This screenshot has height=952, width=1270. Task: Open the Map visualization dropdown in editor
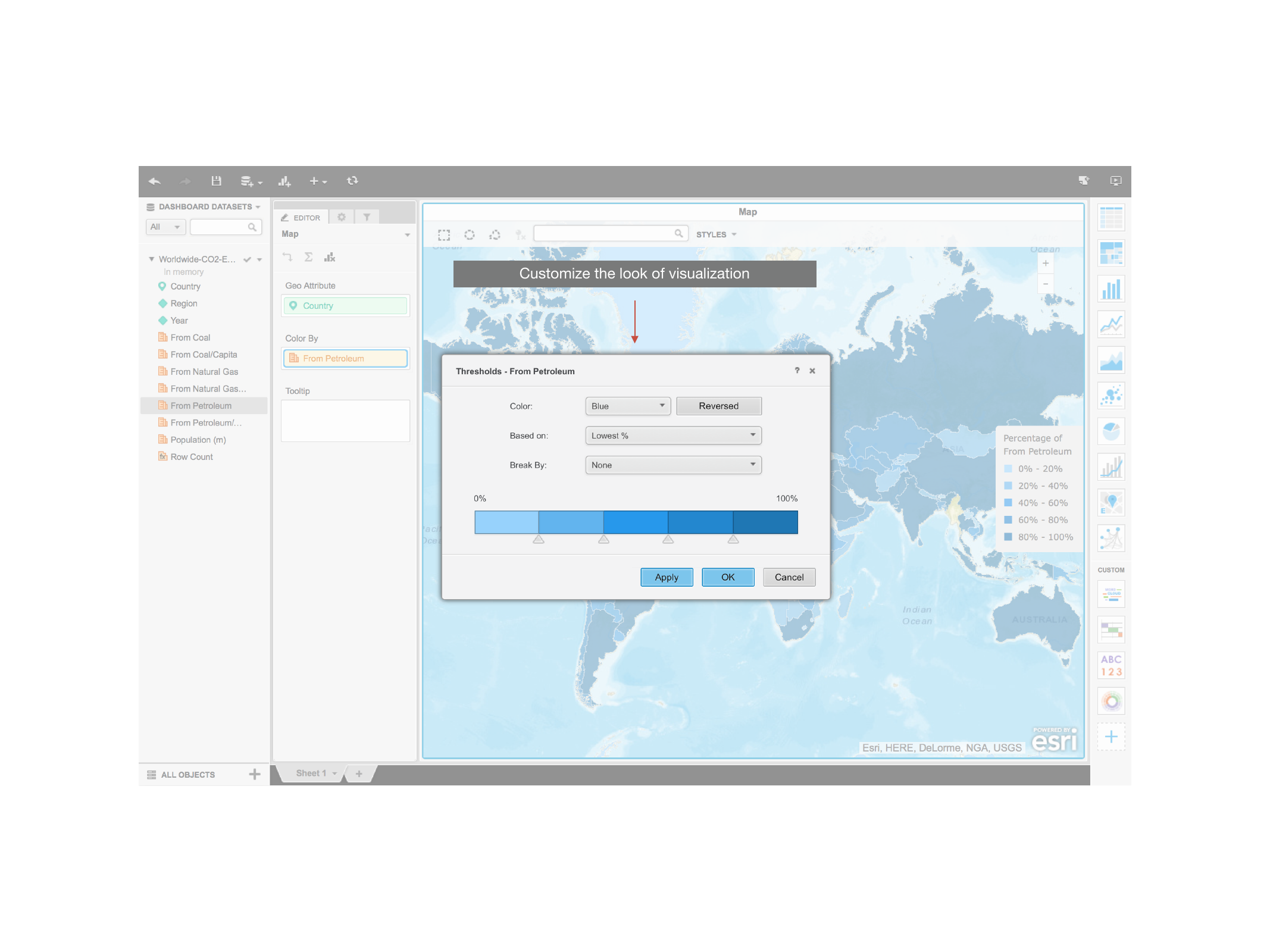[x=408, y=234]
